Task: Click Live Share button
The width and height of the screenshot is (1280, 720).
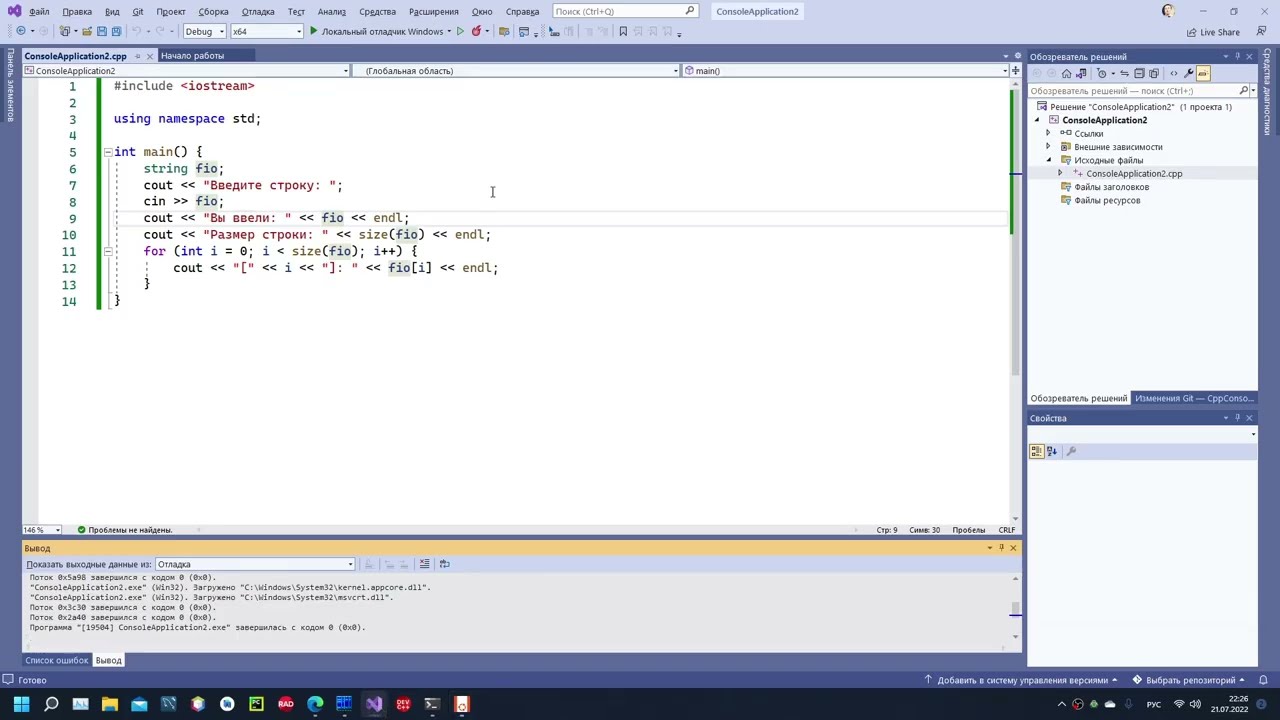Action: (x=1213, y=32)
